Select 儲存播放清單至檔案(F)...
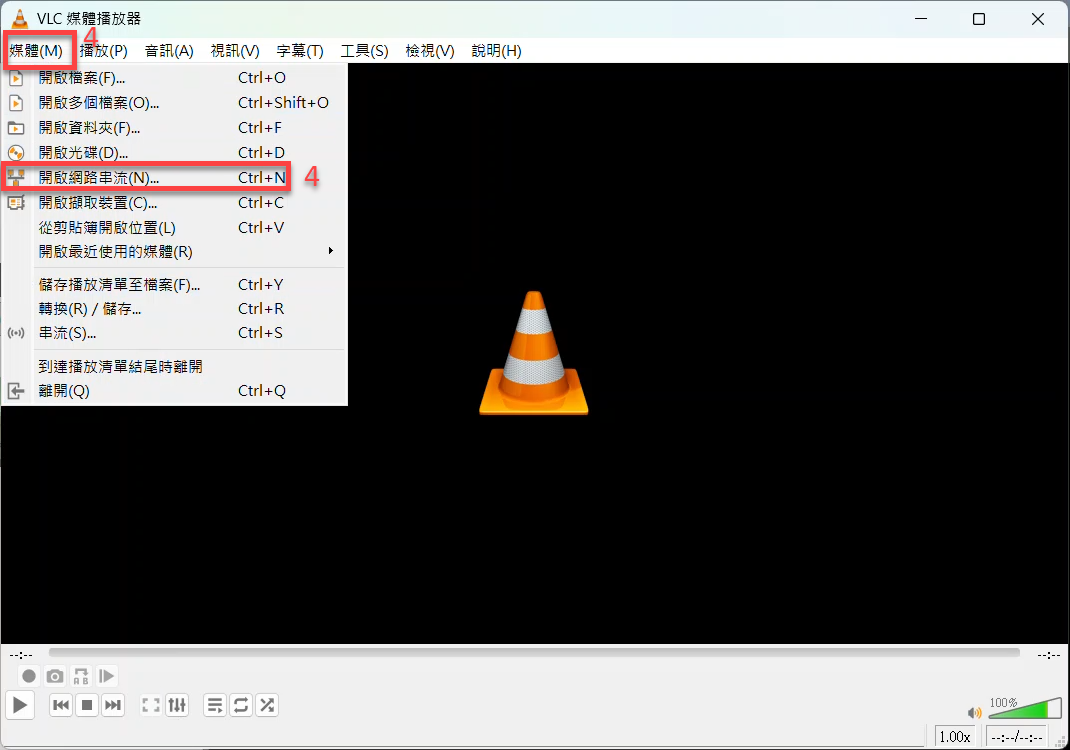The image size is (1070, 750). [175, 285]
